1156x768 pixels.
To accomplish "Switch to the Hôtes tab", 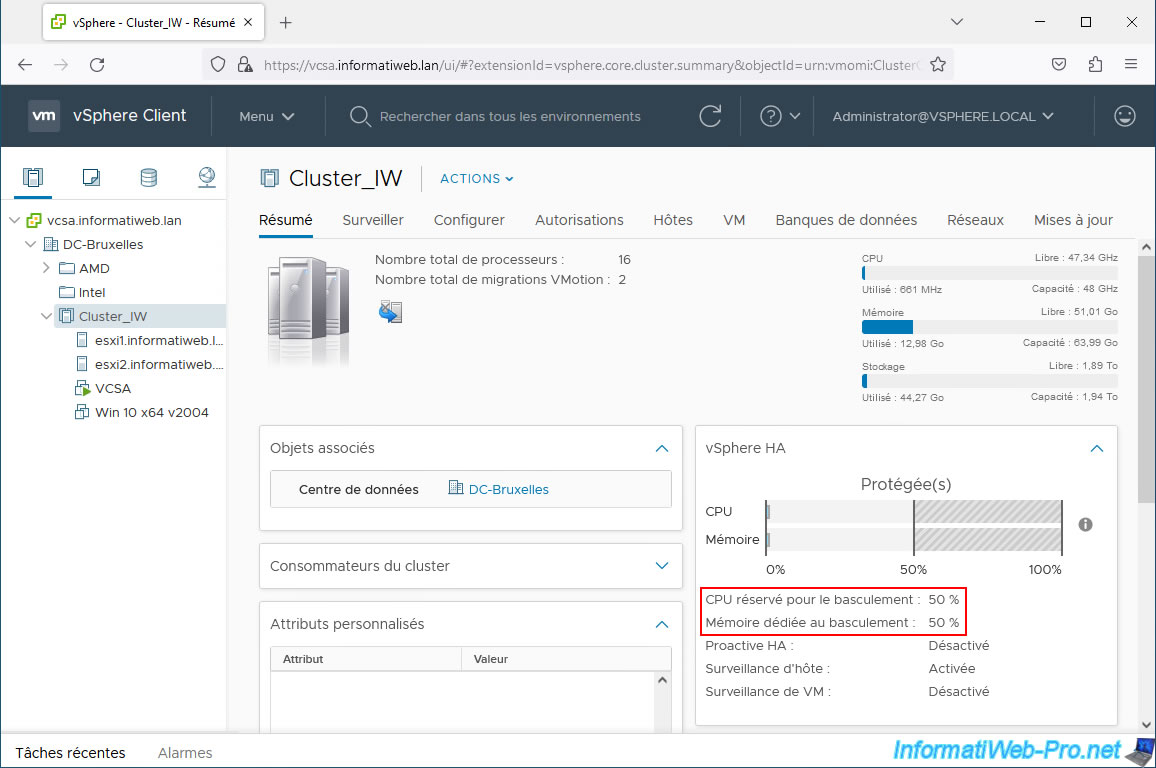I will click(673, 220).
